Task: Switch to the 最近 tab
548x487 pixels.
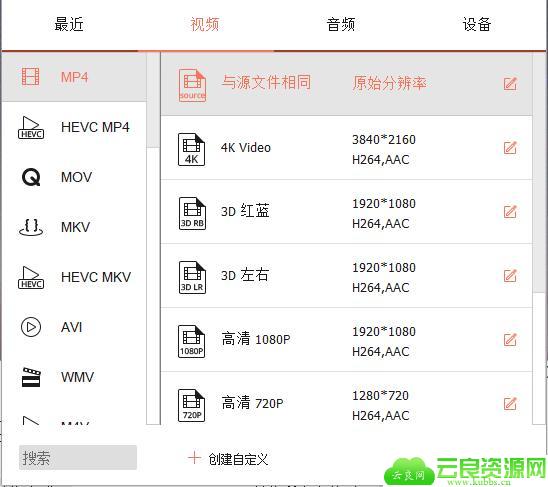Action: coord(69,24)
